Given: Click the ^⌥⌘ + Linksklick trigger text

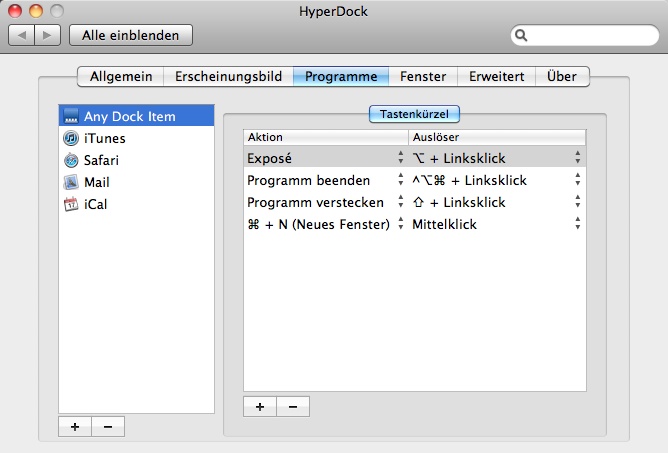Looking at the screenshot, I should click(469, 180).
